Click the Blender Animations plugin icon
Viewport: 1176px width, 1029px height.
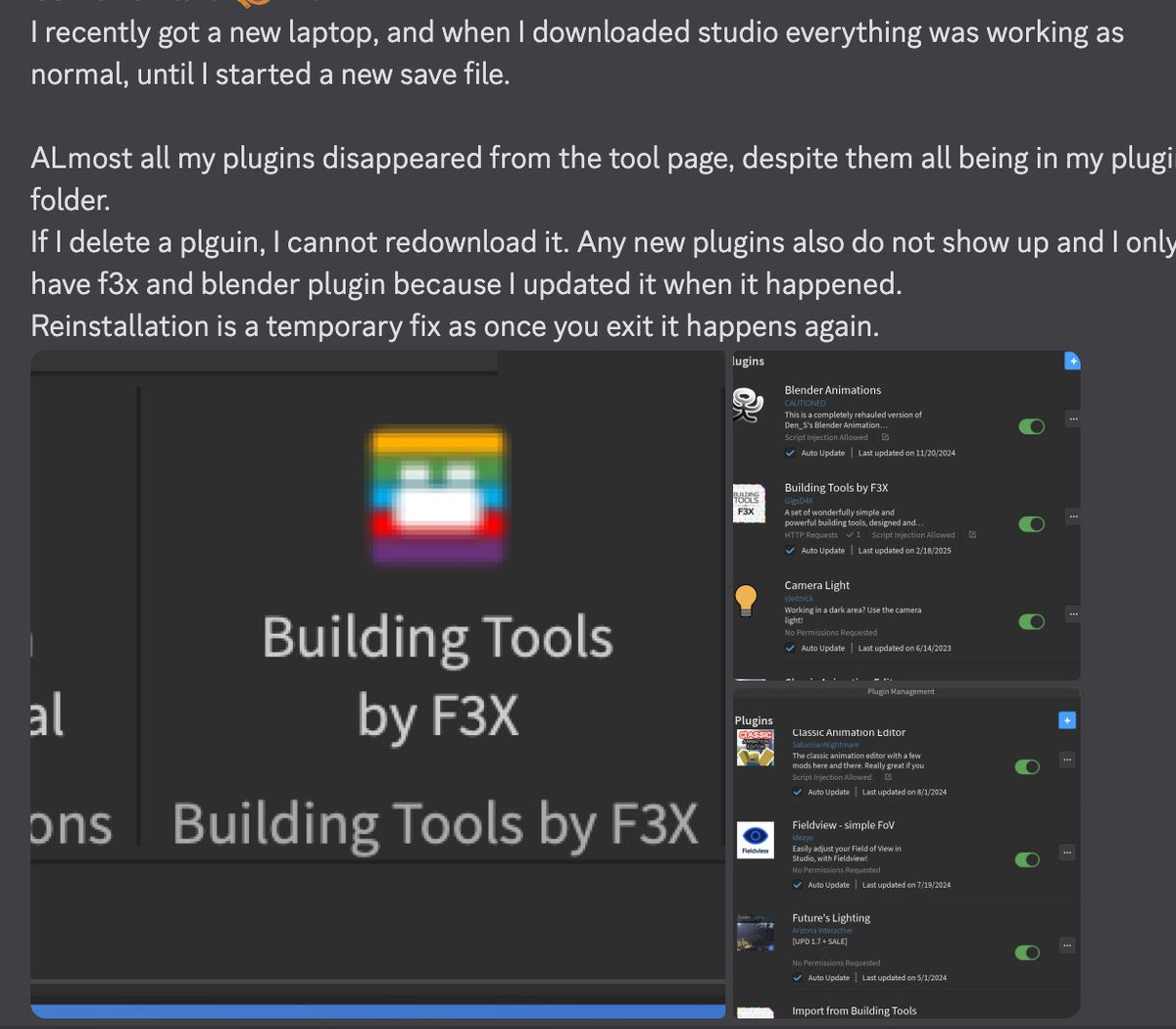point(748,405)
